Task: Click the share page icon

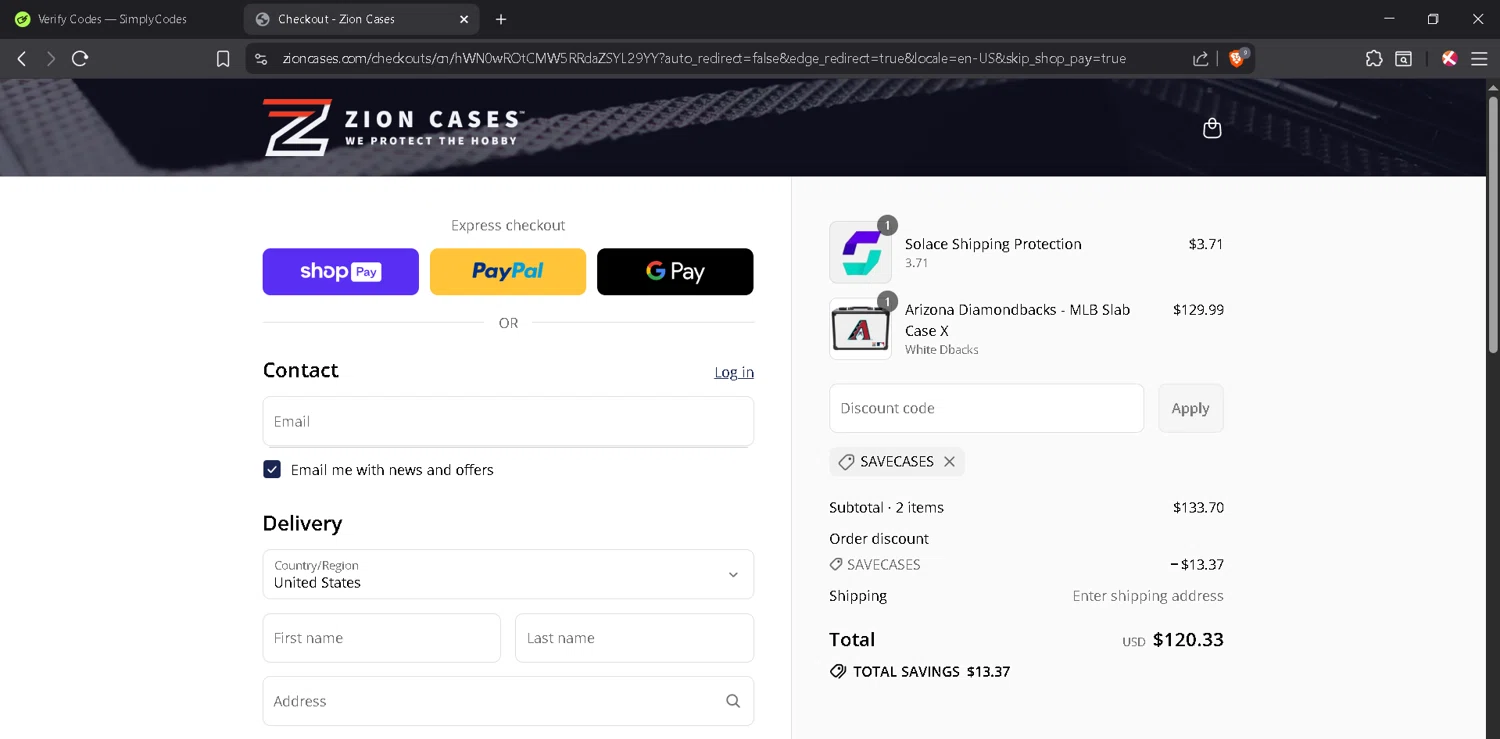Action: [1201, 59]
